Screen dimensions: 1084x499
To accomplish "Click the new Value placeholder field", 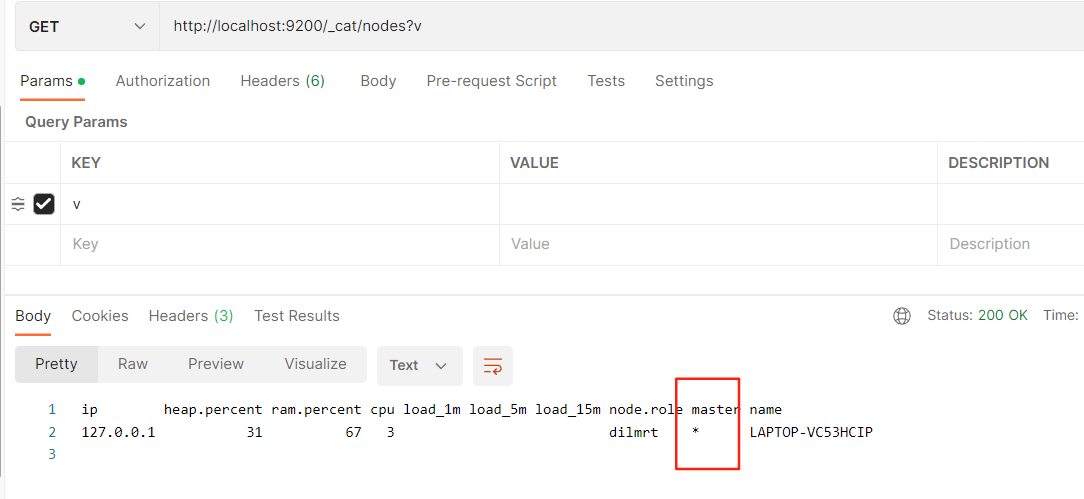I will tap(718, 244).
